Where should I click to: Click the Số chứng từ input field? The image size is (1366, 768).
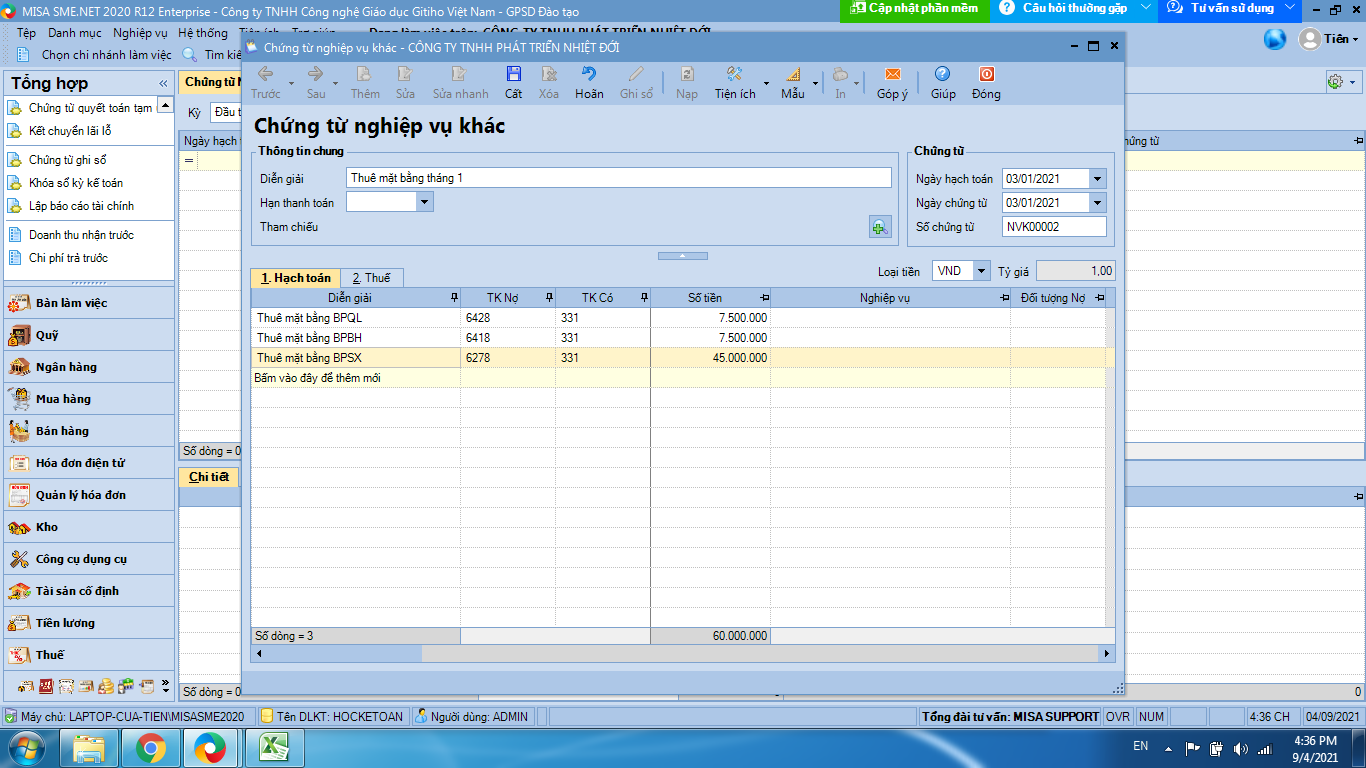1054,227
